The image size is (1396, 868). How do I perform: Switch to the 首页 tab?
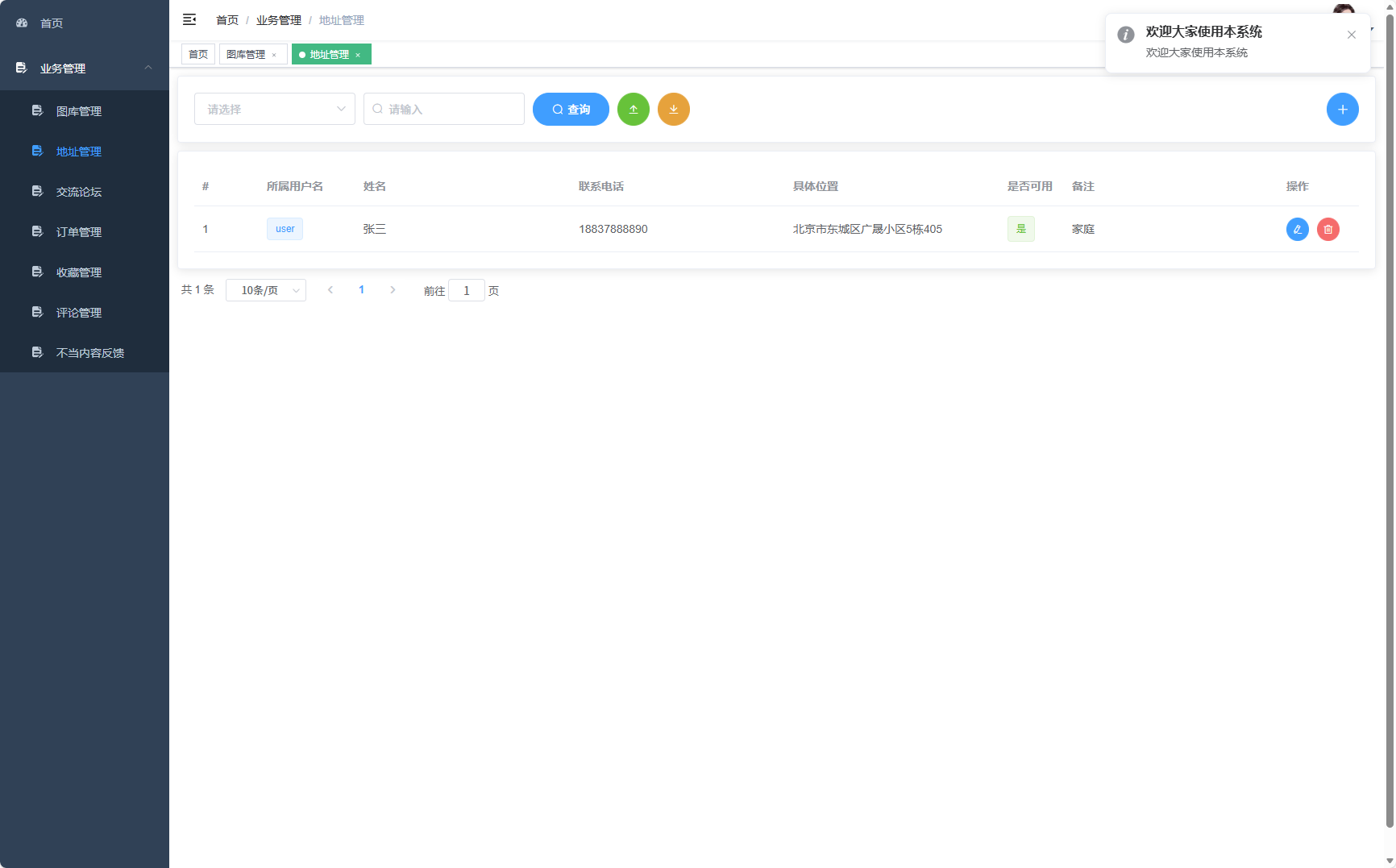tap(198, 55)
